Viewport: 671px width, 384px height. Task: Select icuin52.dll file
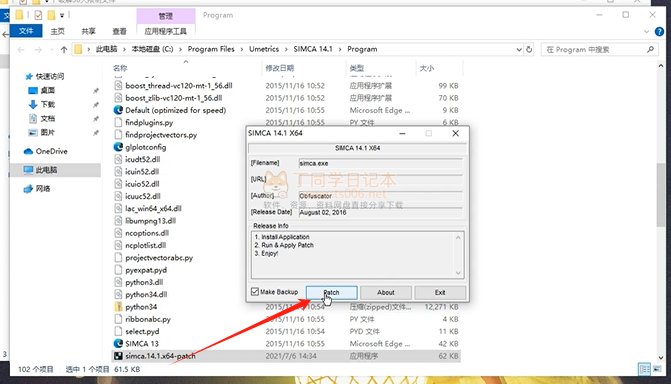(x=142, y=172)
